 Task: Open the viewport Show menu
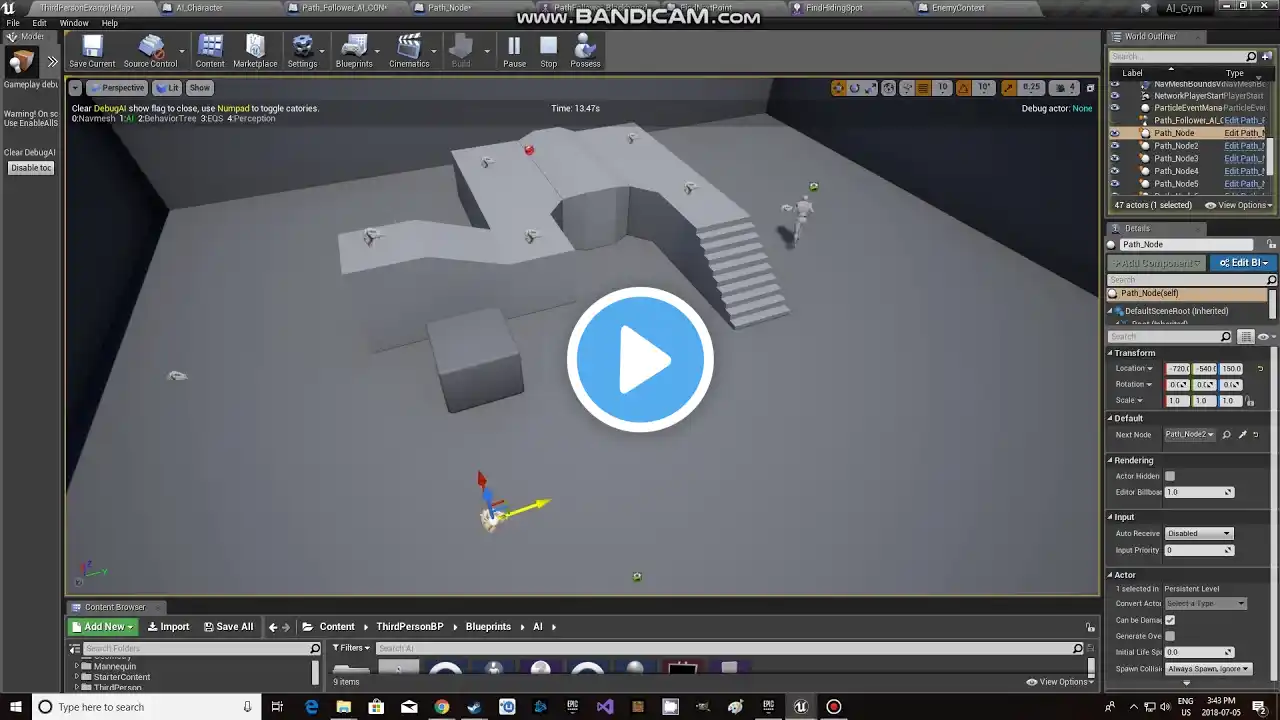tap(200, 88)
